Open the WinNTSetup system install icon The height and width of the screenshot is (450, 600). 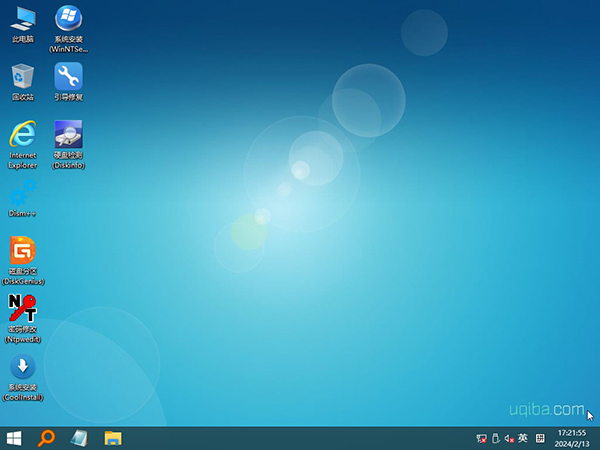[68, 18]
